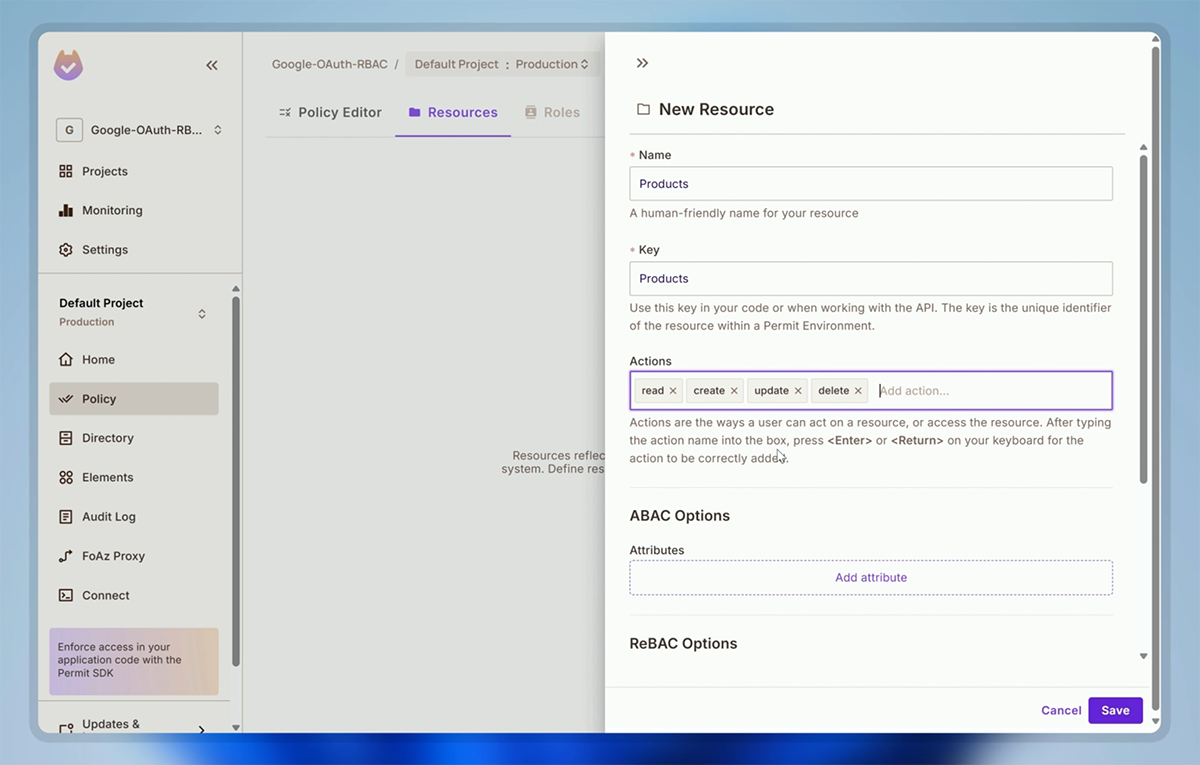Click the FoAz Proxy icon
The height and width of the screenshot is (765, 1200).
coord(66,556)
